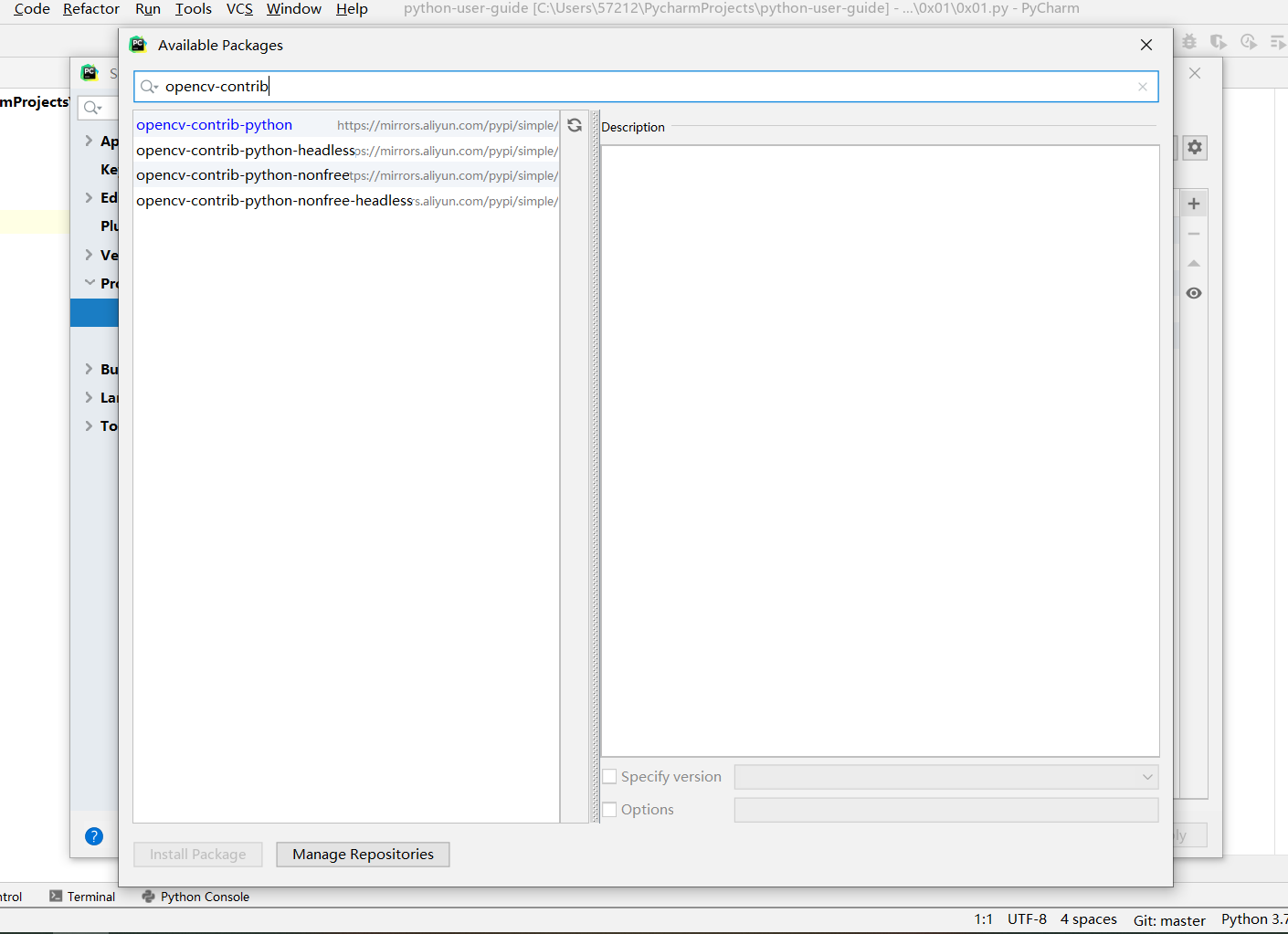Click the reload package list icon

pyautogui.click(x=575, y=125)
